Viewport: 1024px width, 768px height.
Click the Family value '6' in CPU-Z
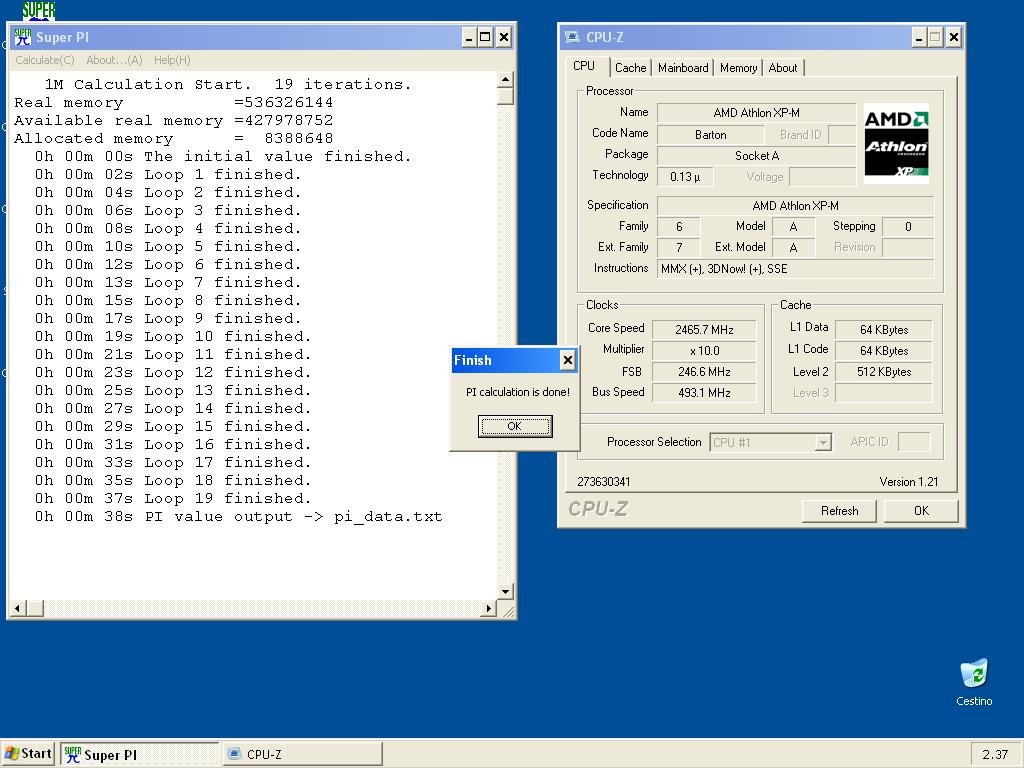pyautogui.click(x=679, y=227)
